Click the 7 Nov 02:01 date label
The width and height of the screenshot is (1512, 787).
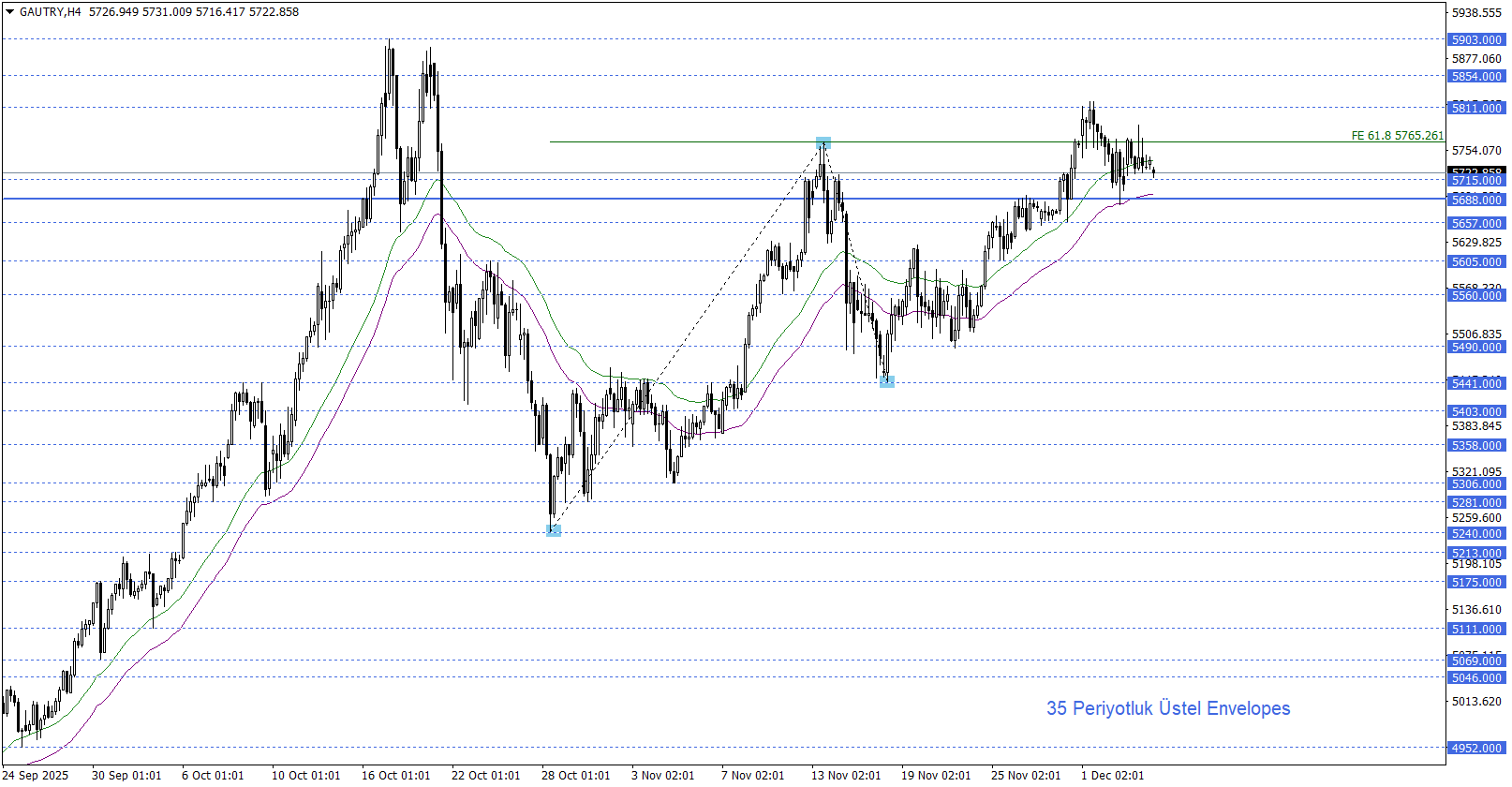click(753, 775)
